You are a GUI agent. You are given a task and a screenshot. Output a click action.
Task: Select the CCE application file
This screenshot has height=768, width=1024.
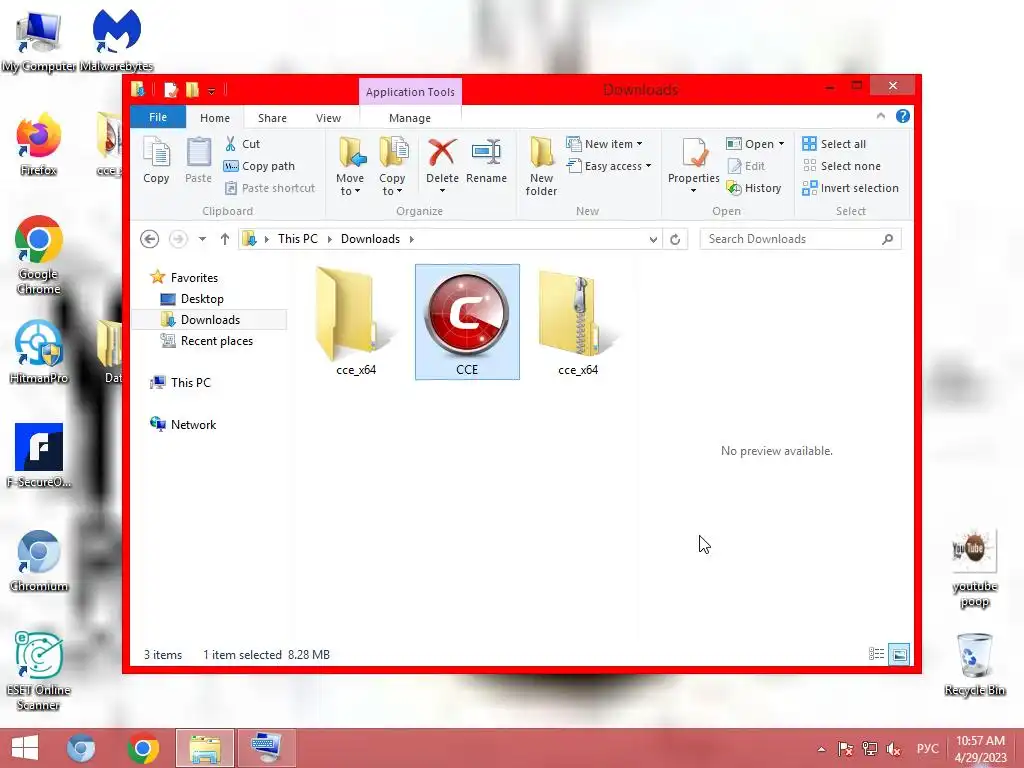(x=467, y=321)
